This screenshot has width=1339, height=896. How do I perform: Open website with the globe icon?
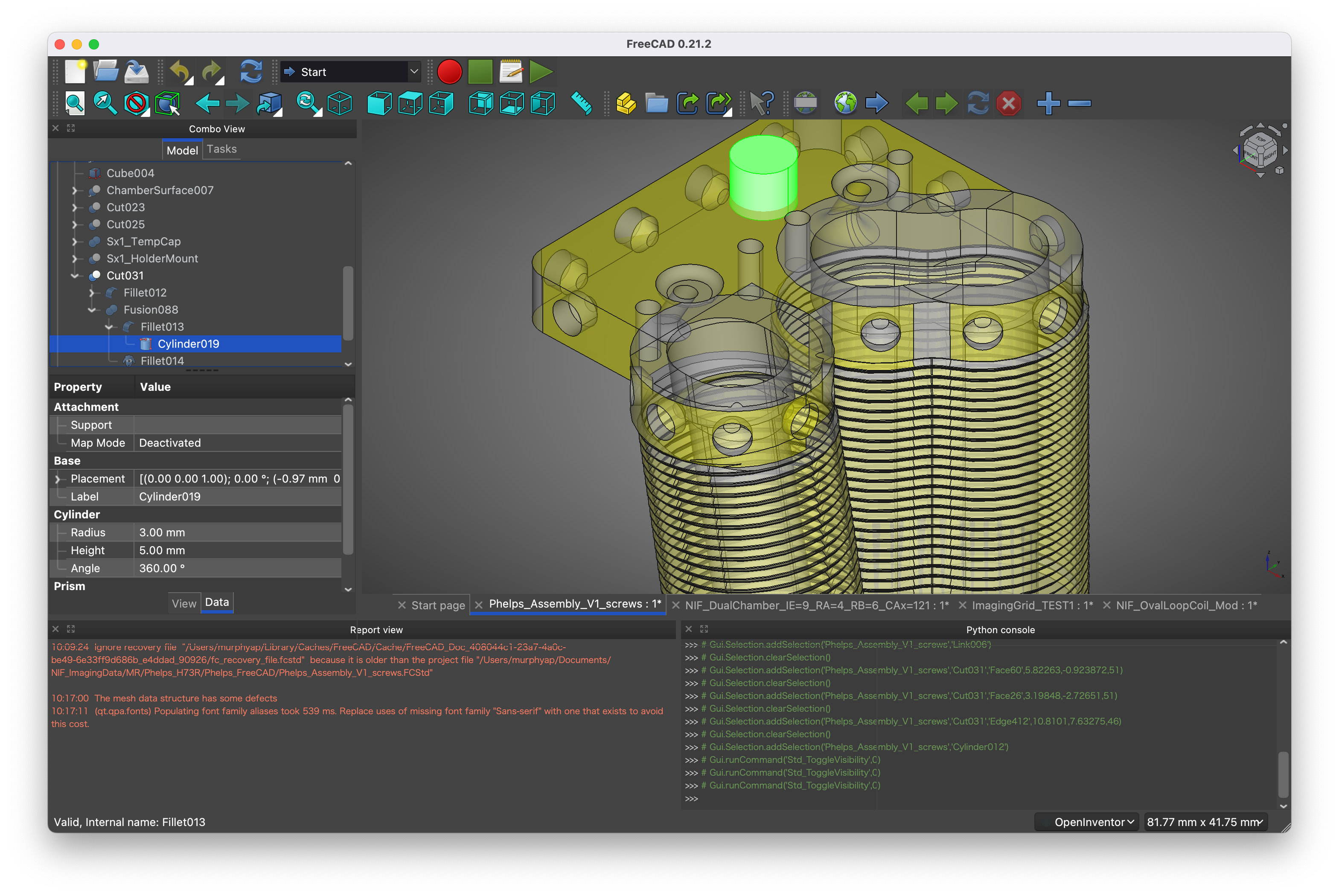coord(844,103)
